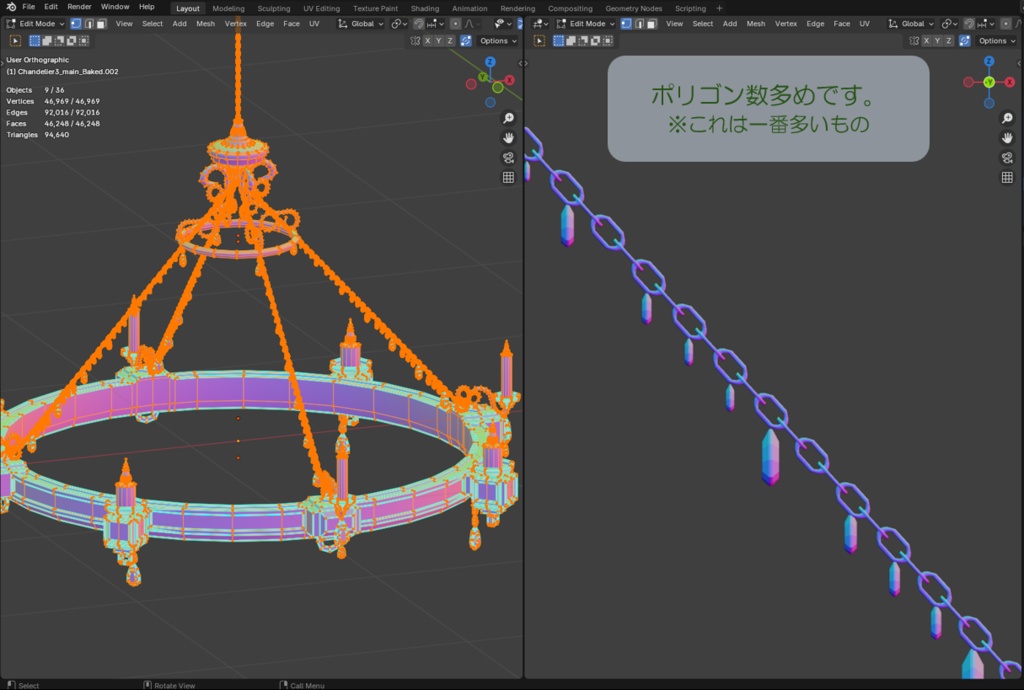Screen dimensions: 1024x690
Task: Open Options dropdown in left viewport
Action: [x=498, y=40]
